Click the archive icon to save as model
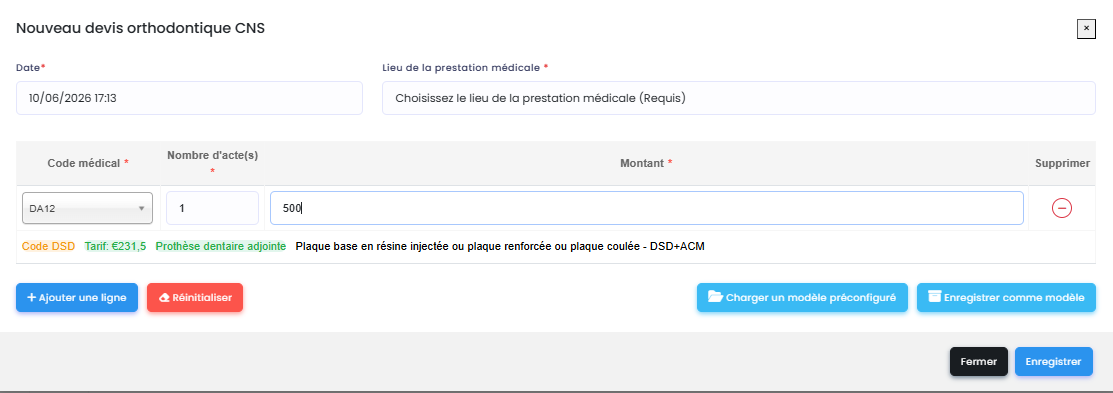Image resolution: width=1113 pixels, height=393 pixels. (935, 297)
